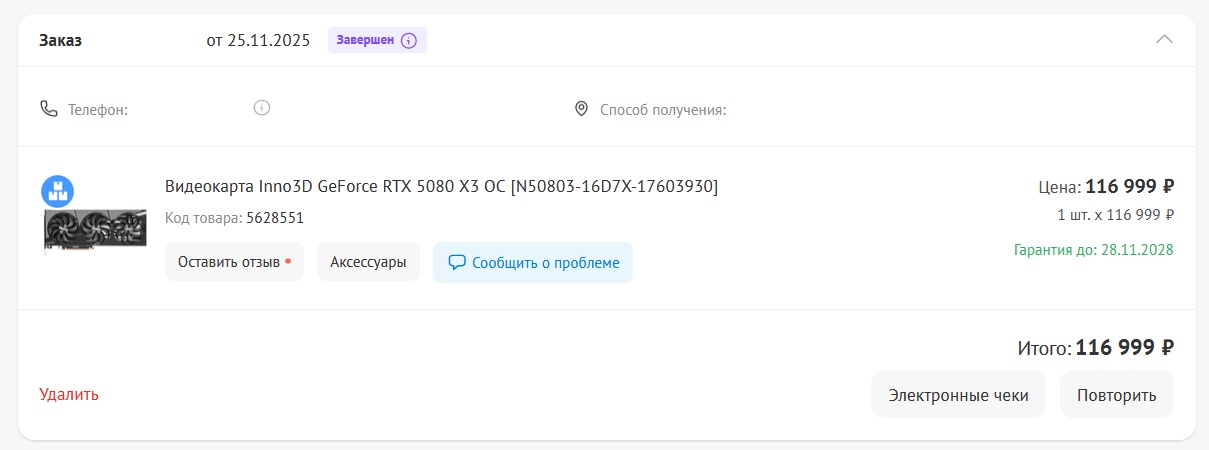Leave a review via Оставить отзыв
Screen dimensions: 1209x450
(x=234, y=262)
